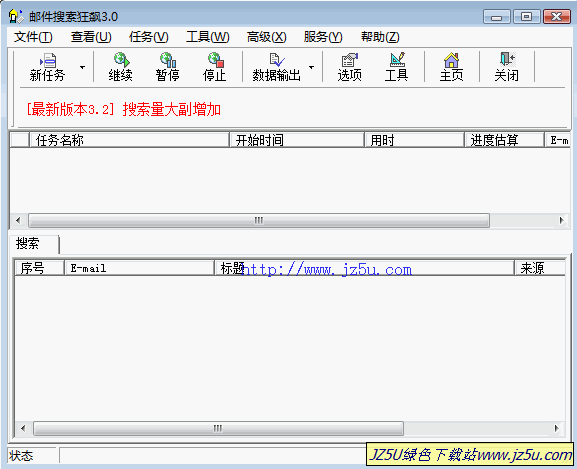Maximize the 邮件搜索狂飙3.0 window
The width and height of the screenshot is (577, 469).
[x=527, y=17]
